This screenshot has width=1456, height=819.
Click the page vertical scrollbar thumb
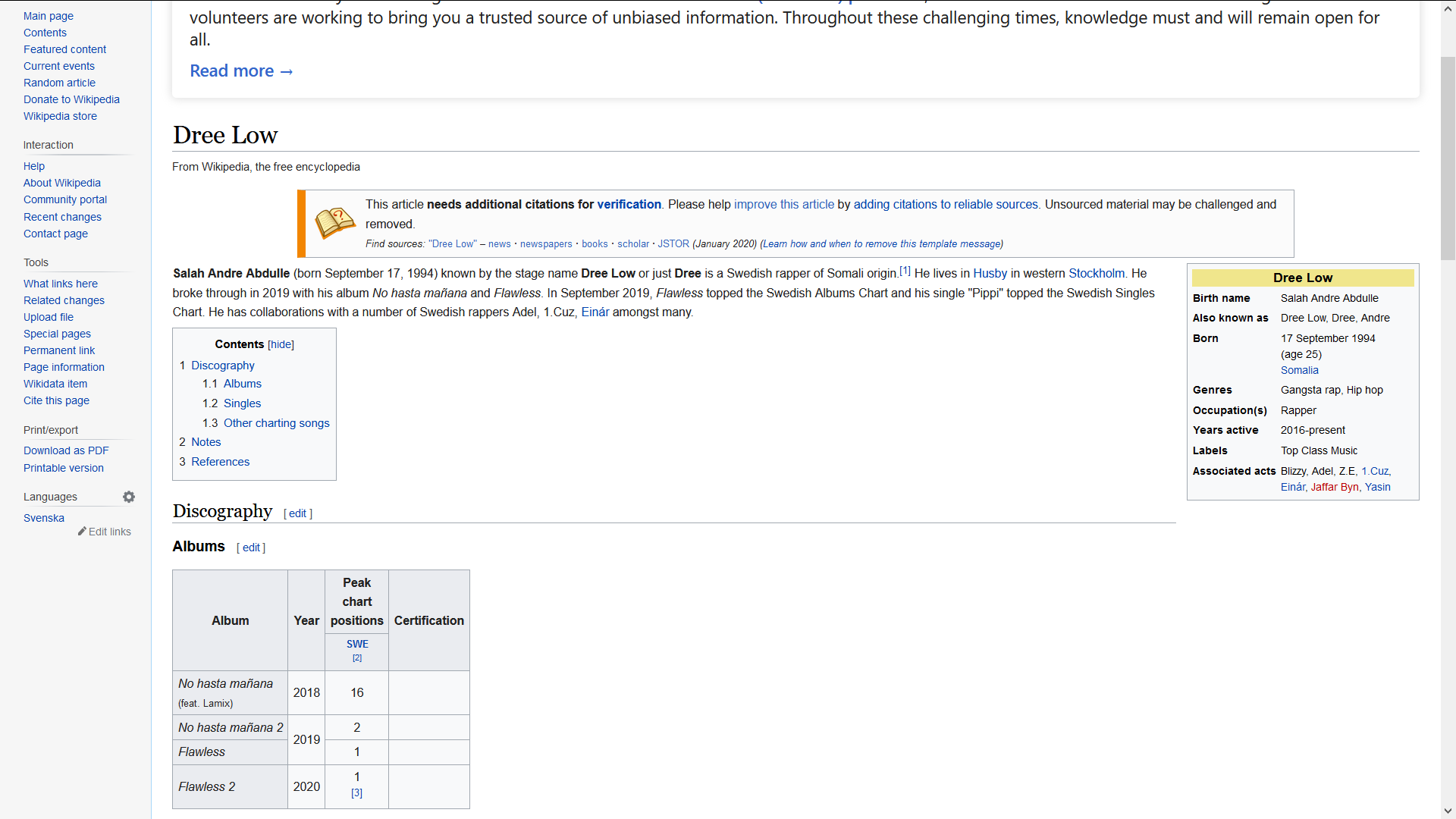pyautogui.click(x=1448, y=158)
